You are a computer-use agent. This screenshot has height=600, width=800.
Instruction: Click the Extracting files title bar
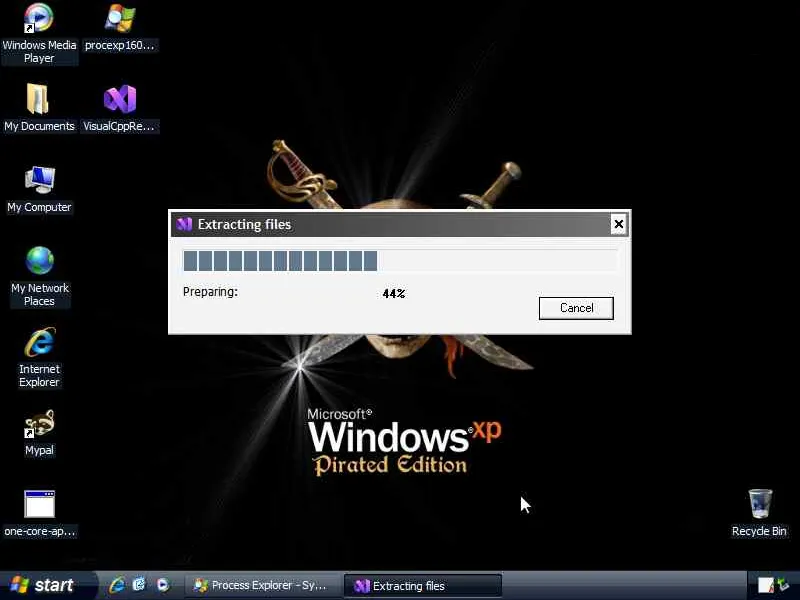tap(400, 224)
